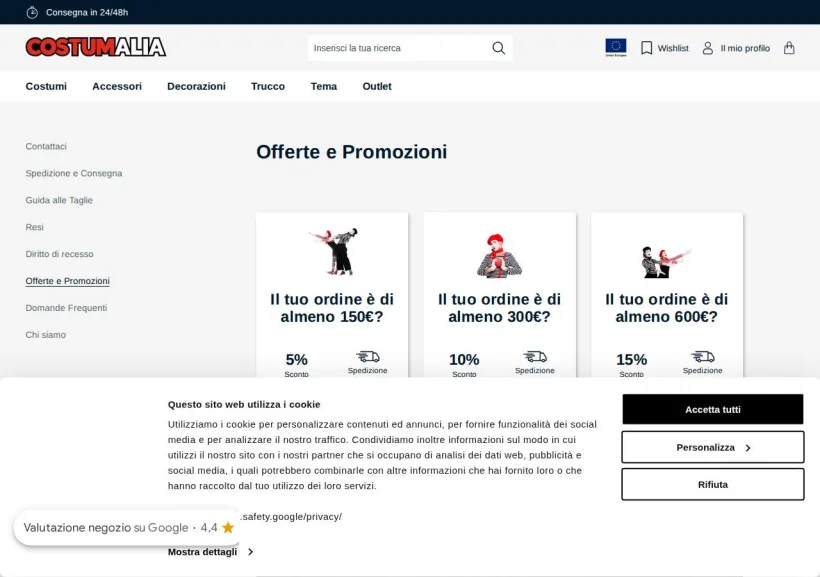Click the '10%' Sconto value
Screen dimensions: 820x577
[x=464, y=360]
